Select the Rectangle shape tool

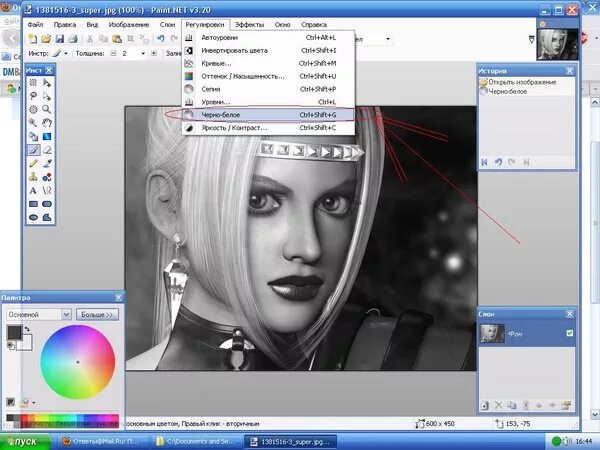(x=34, y=204)
